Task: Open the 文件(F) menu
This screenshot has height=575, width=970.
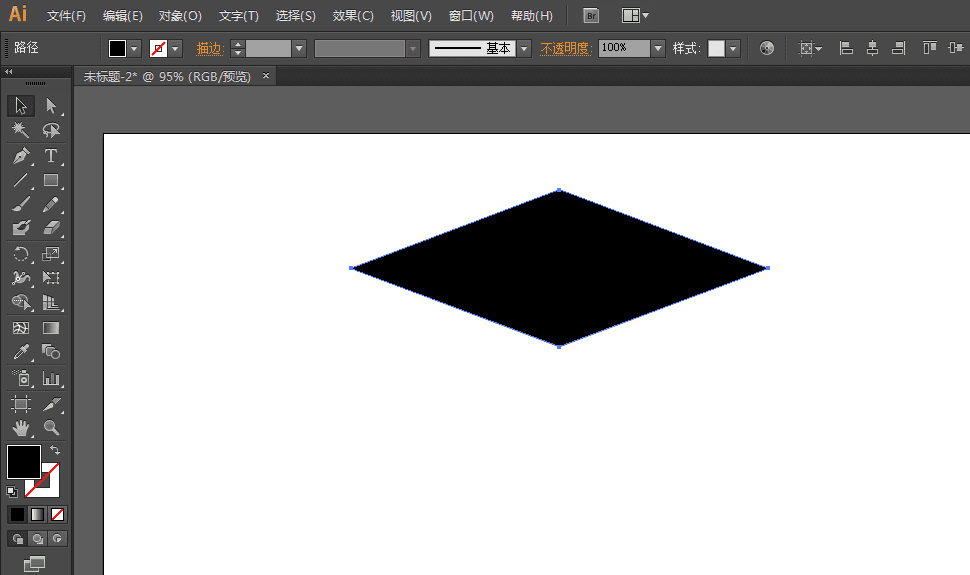Action: point(66,16)
